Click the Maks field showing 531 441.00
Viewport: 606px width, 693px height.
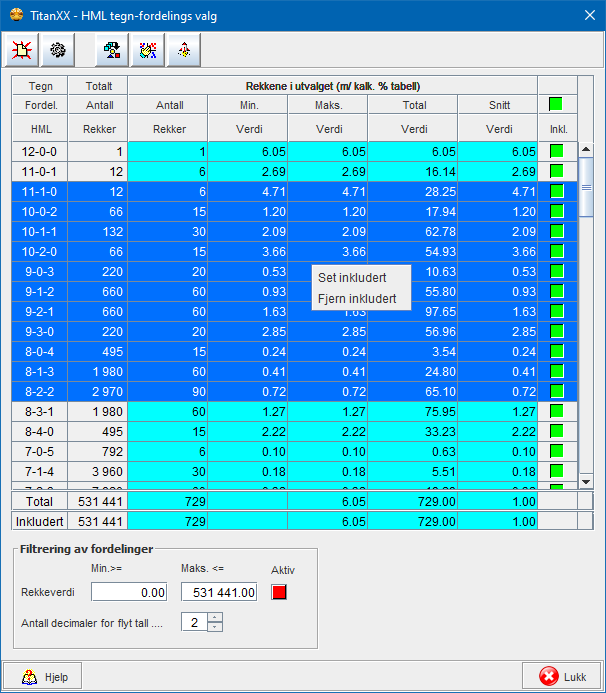tap(219, 592)
